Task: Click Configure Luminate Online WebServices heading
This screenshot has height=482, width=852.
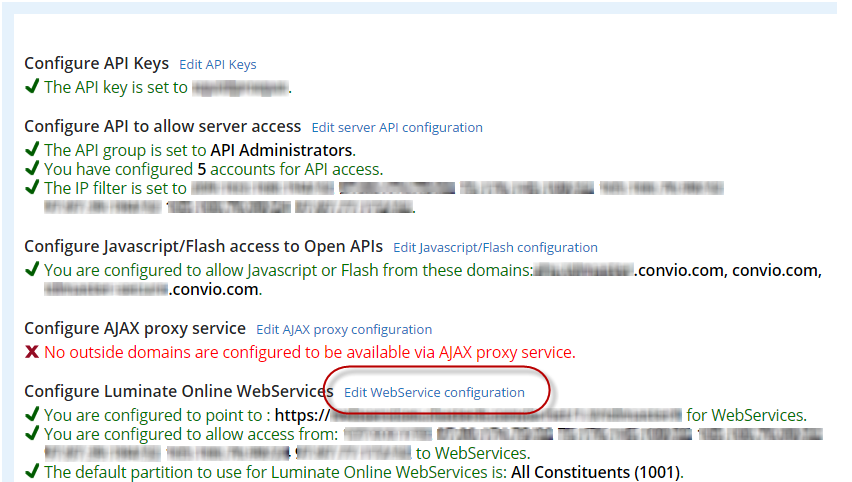Action: [x=176, y=391]
